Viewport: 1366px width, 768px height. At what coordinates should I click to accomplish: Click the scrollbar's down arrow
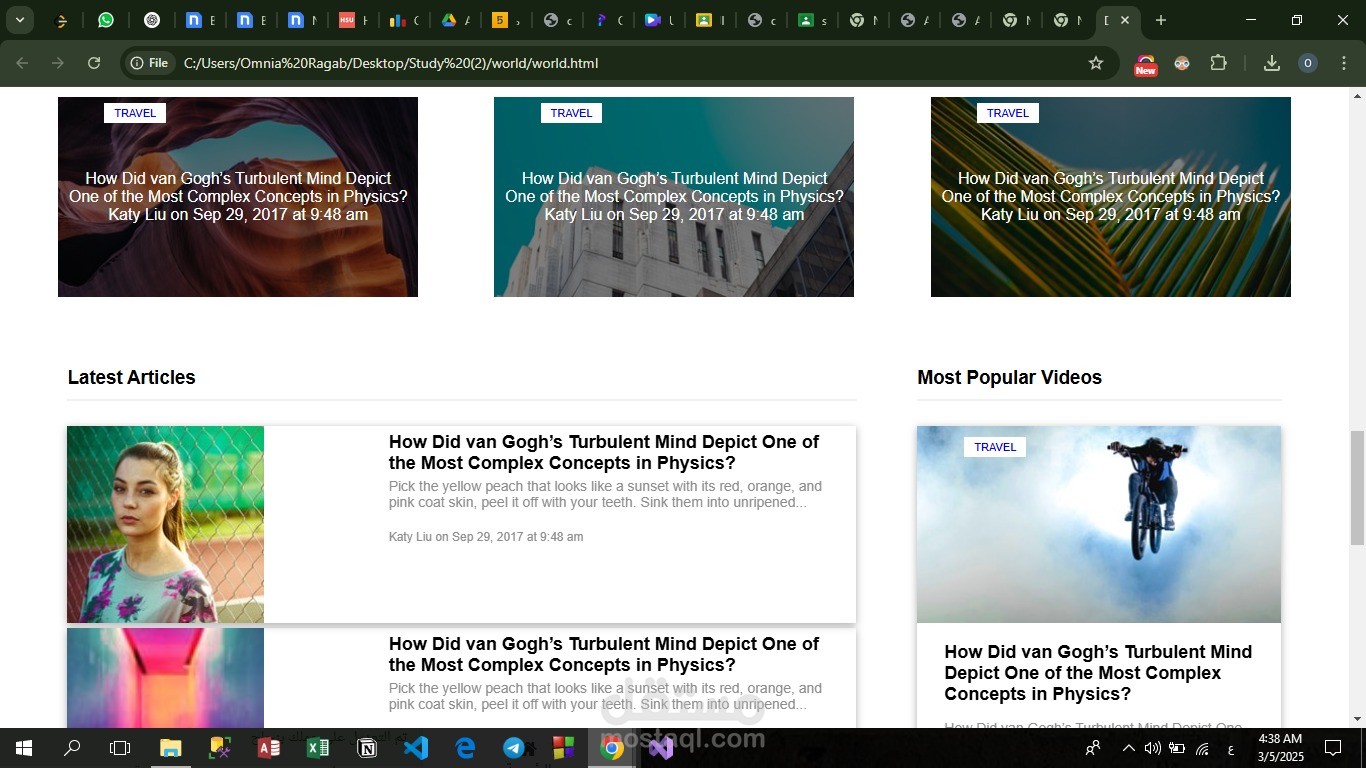point(1357,719)
